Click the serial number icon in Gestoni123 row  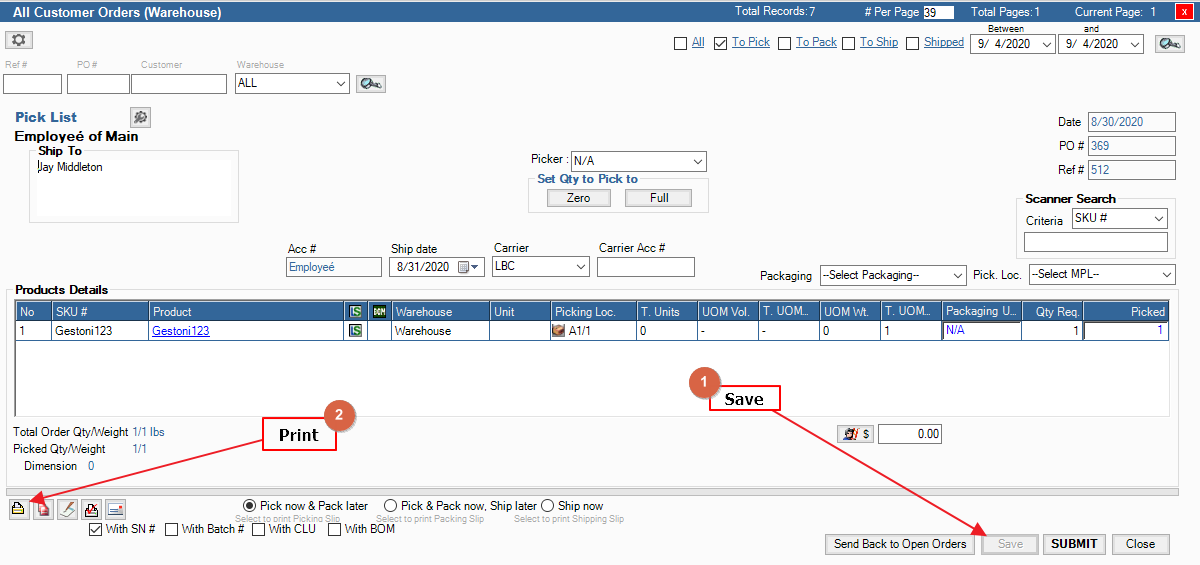355,331
